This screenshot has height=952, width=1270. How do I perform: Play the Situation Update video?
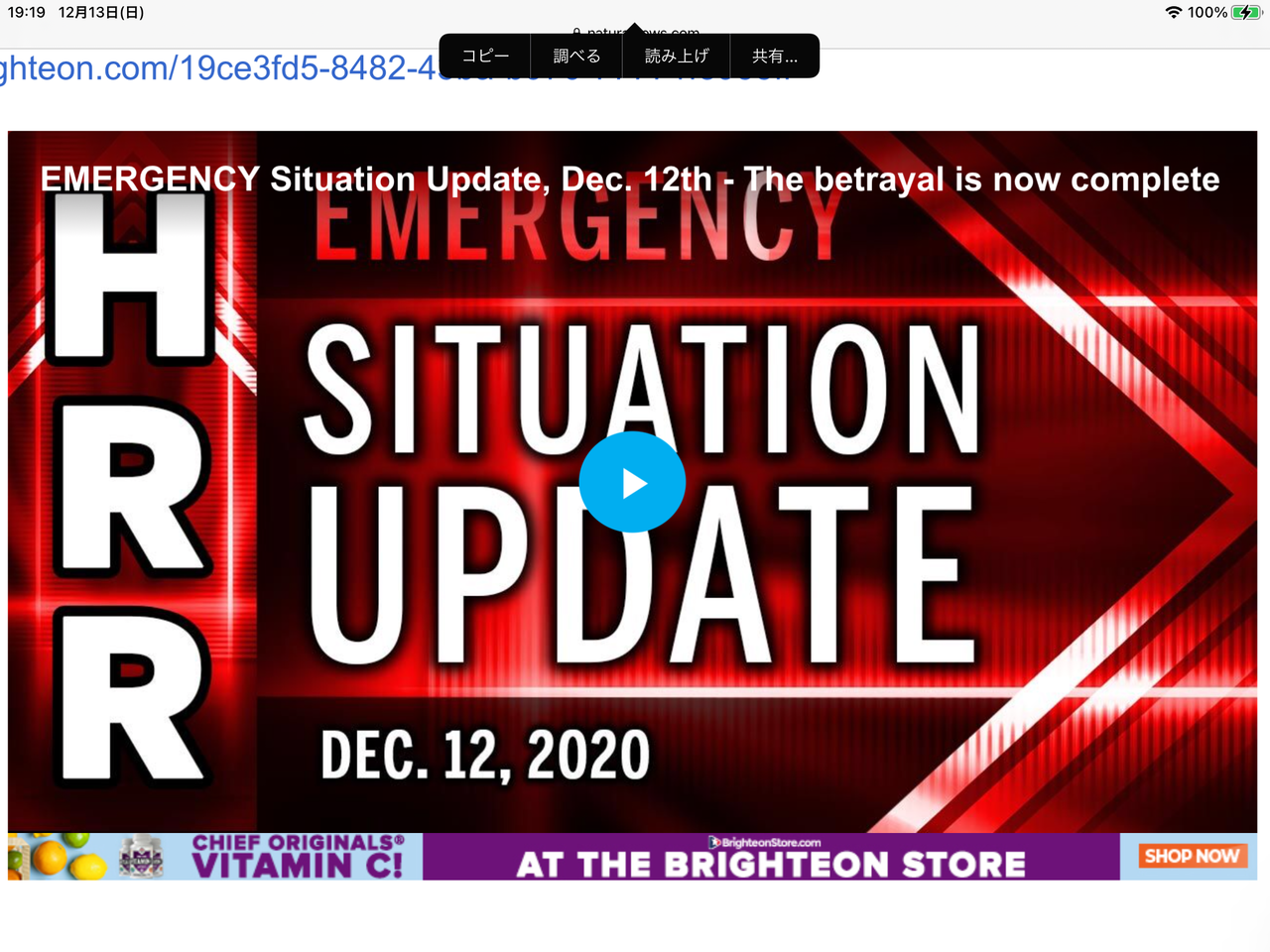pyautogui.click(x=632, y=483)
